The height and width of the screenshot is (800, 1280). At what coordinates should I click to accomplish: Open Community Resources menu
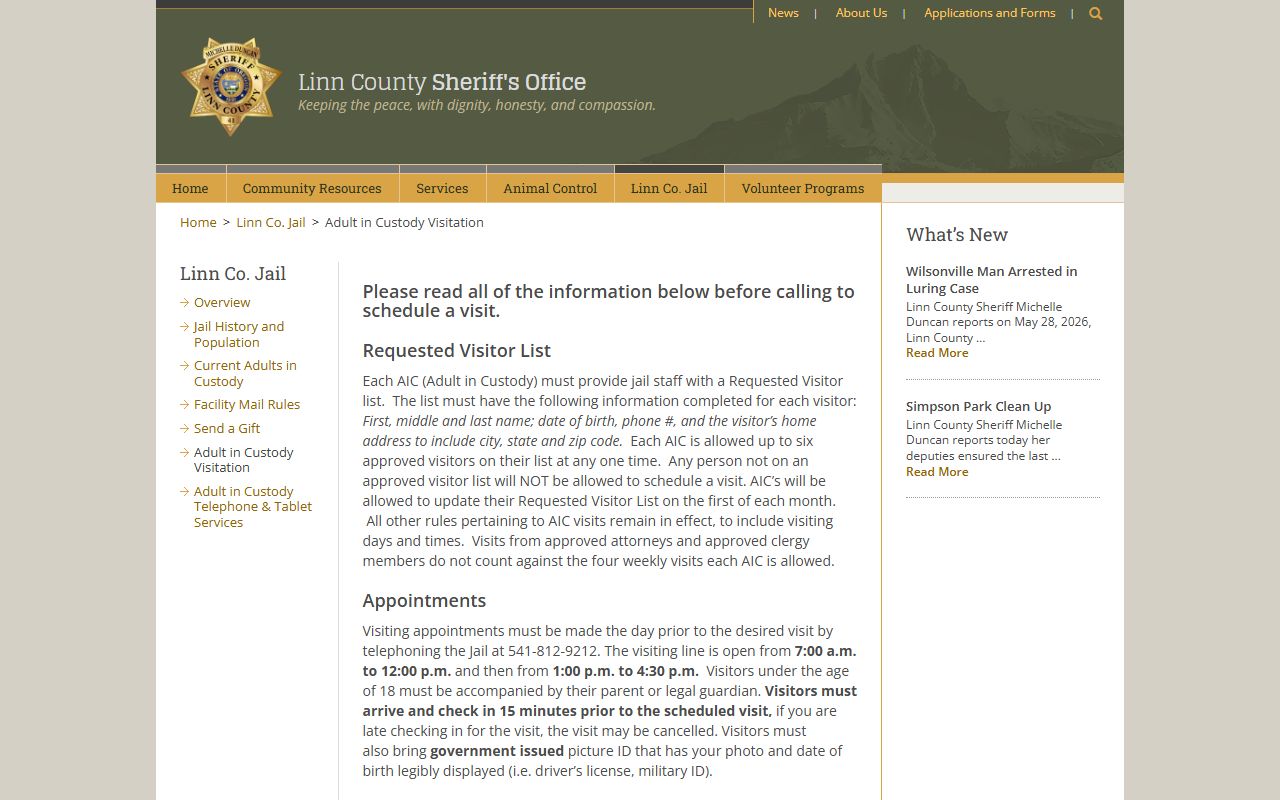tap(312, 188)
